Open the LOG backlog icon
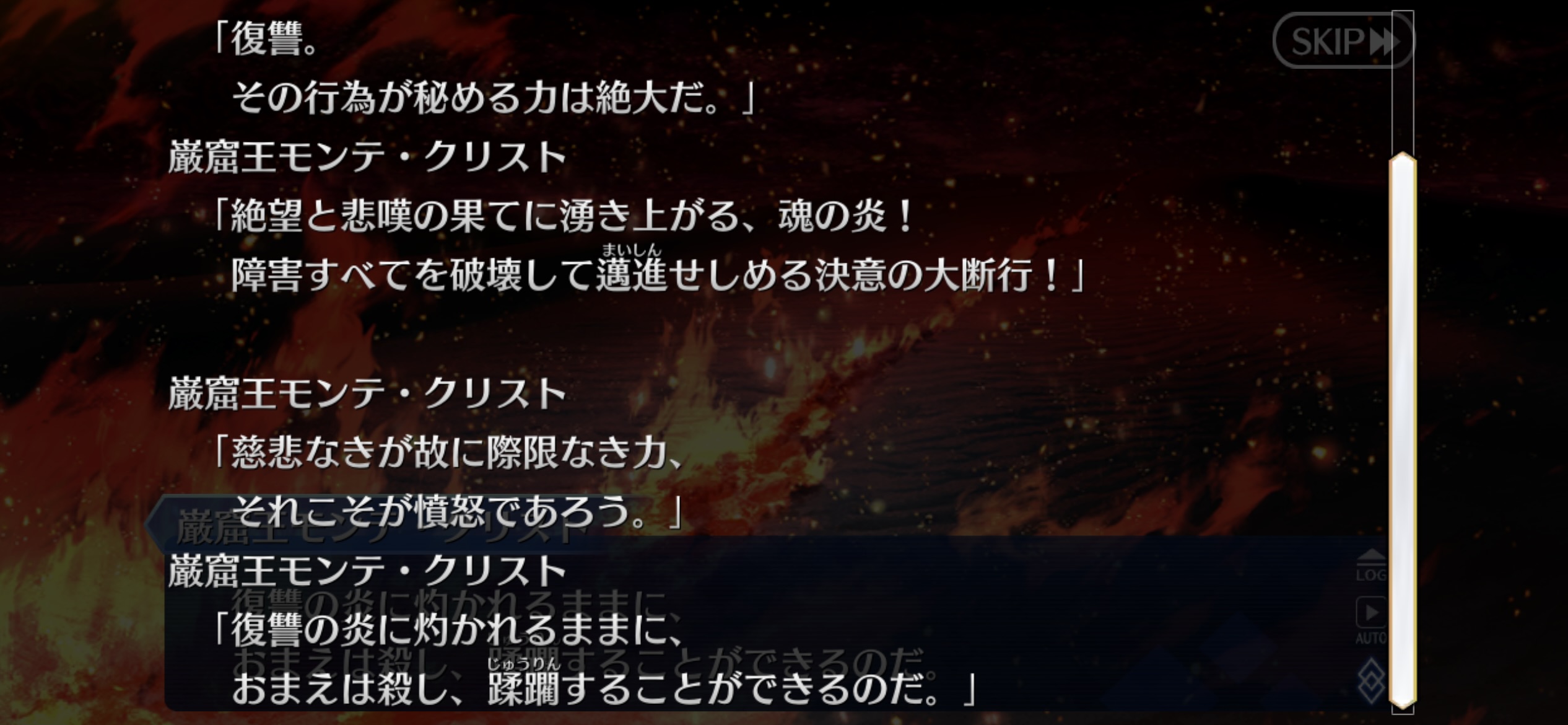Screen dimensions: 1568x725 click(x=1371, y=565)
